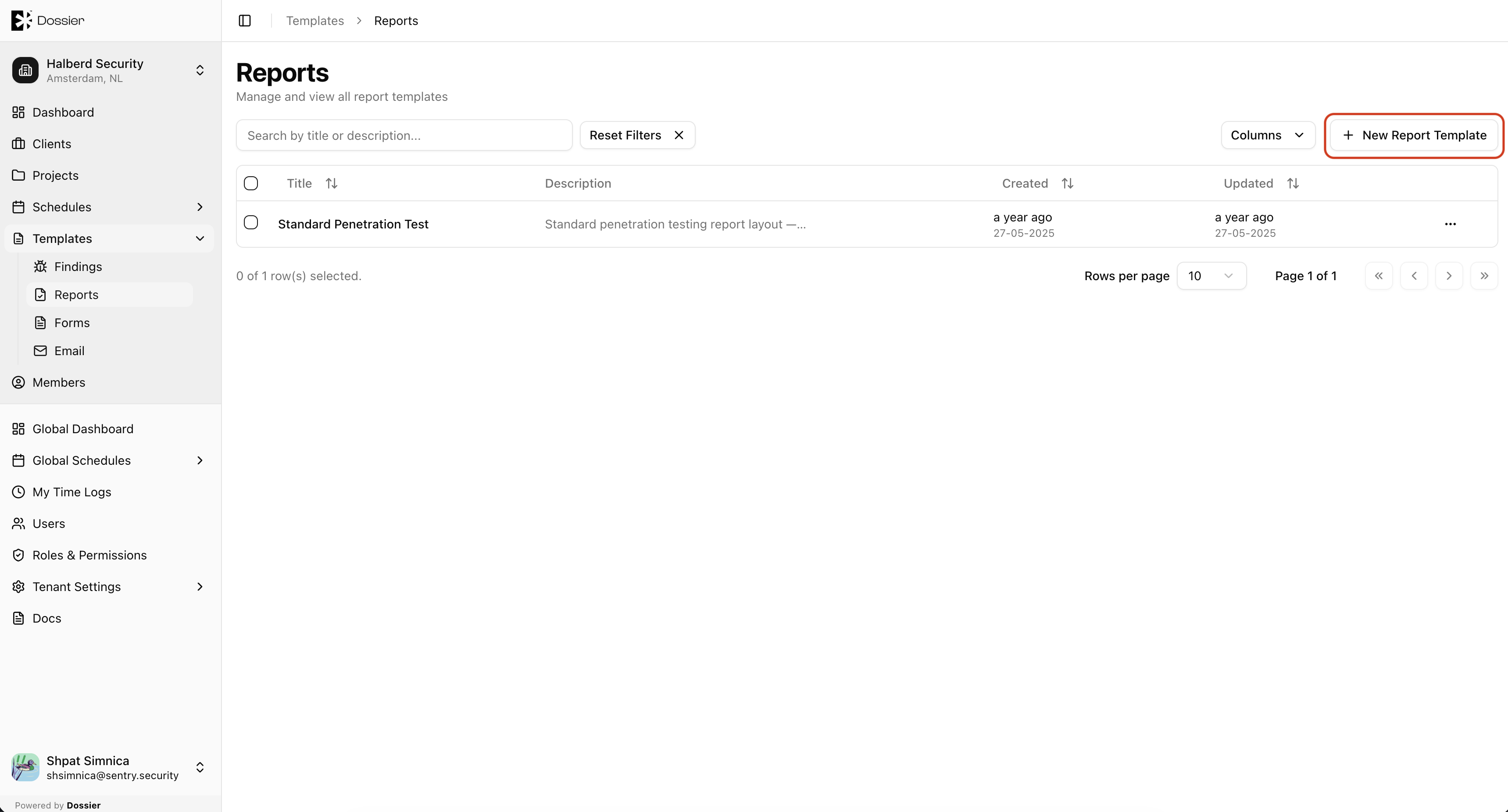Select the header select-all checkbox
The image size is (1508, 812).
tap(250, 183)
